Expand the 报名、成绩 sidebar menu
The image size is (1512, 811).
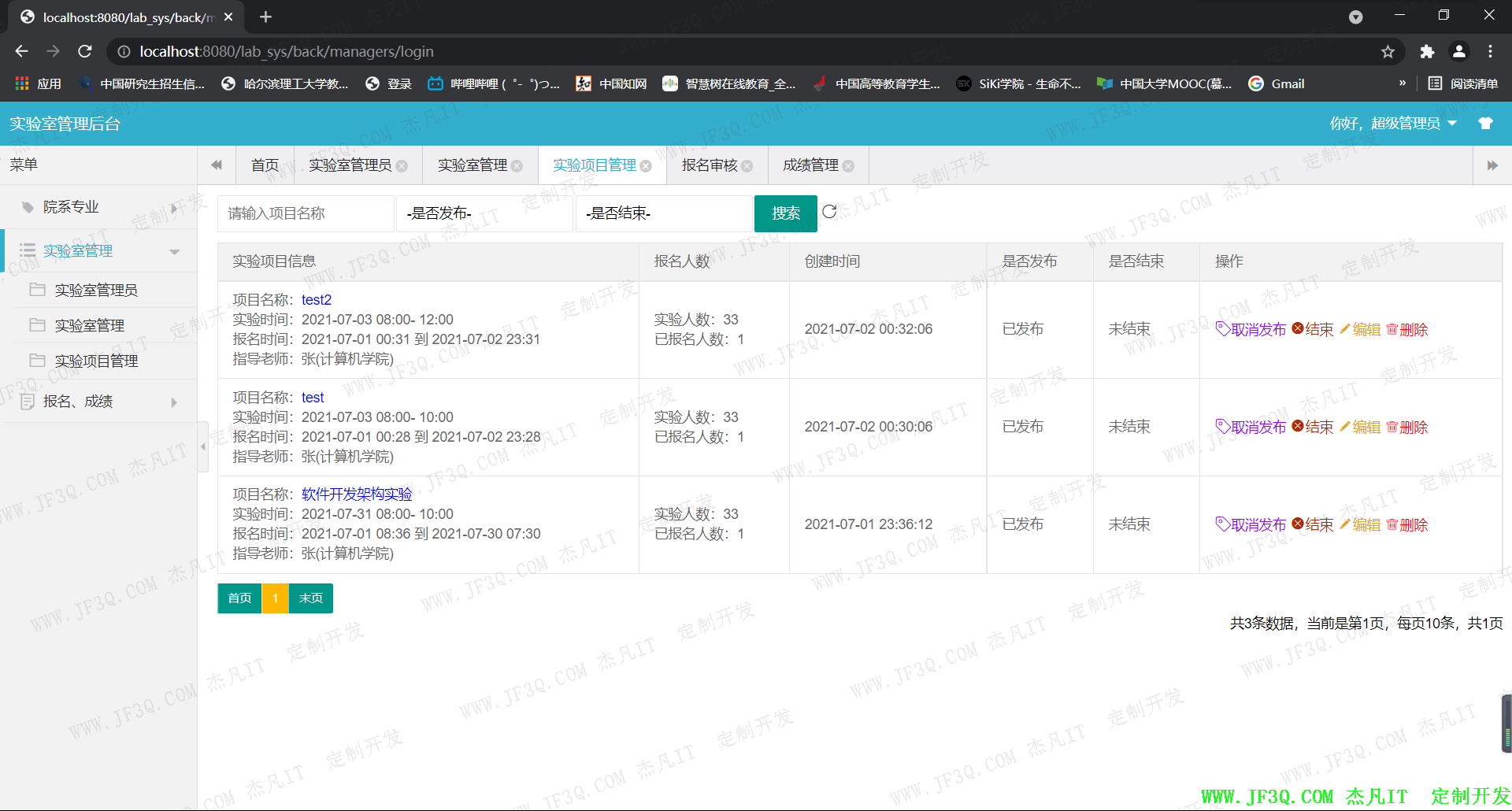pos(98,402)
